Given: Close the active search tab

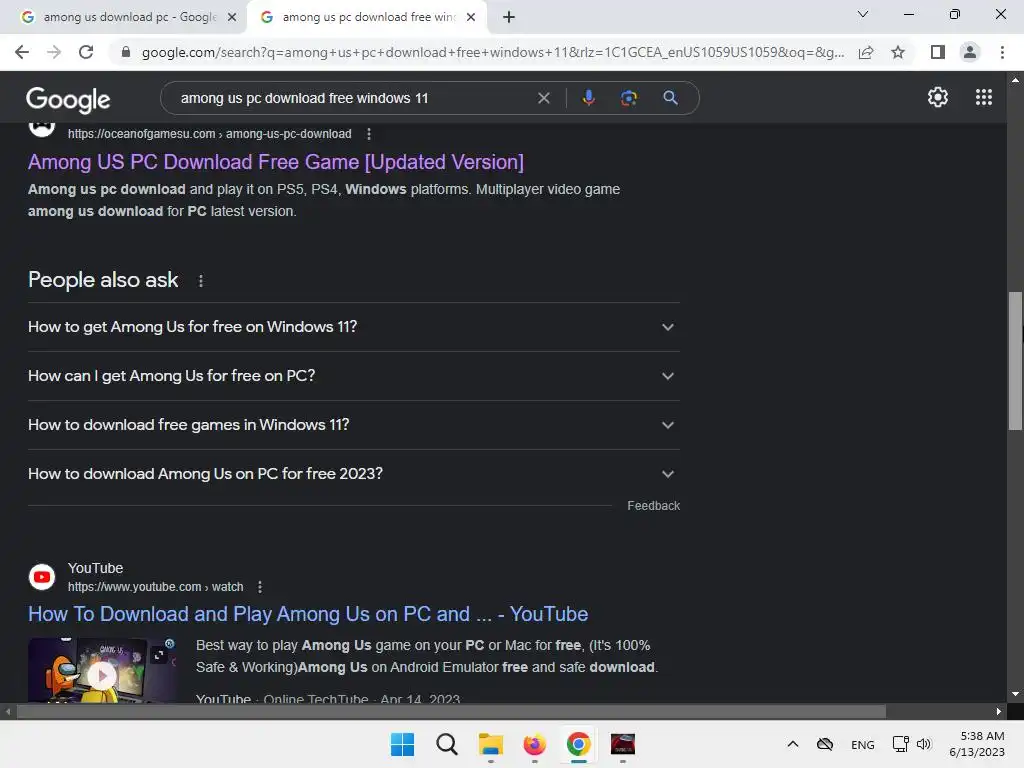Looking at the screenshot, I should point(471,18).
